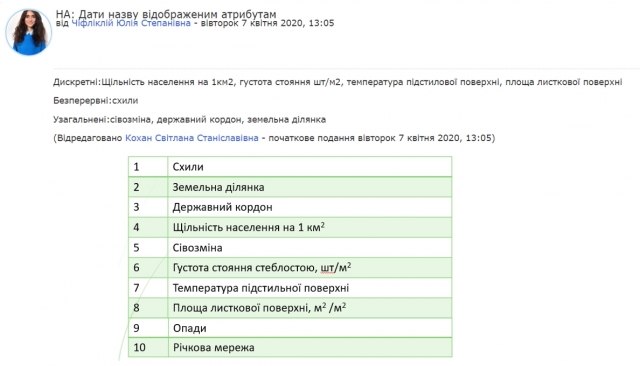The image size is (640, 366).
Task: Select post title 'Дати назву відображеним атрибутам'
Action: [177, 14]
